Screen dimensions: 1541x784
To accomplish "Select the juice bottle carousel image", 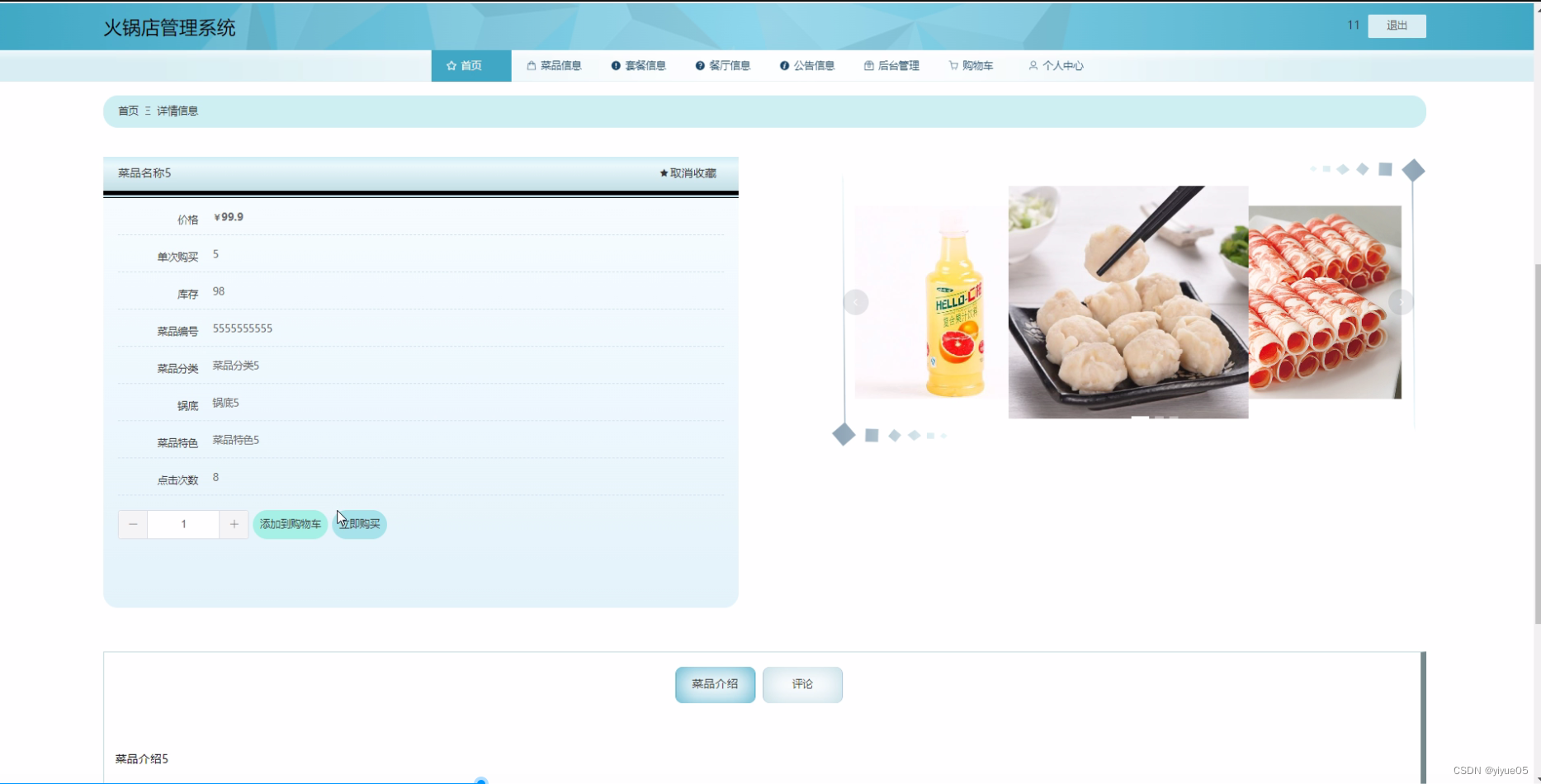I will (x=931, y=302).
